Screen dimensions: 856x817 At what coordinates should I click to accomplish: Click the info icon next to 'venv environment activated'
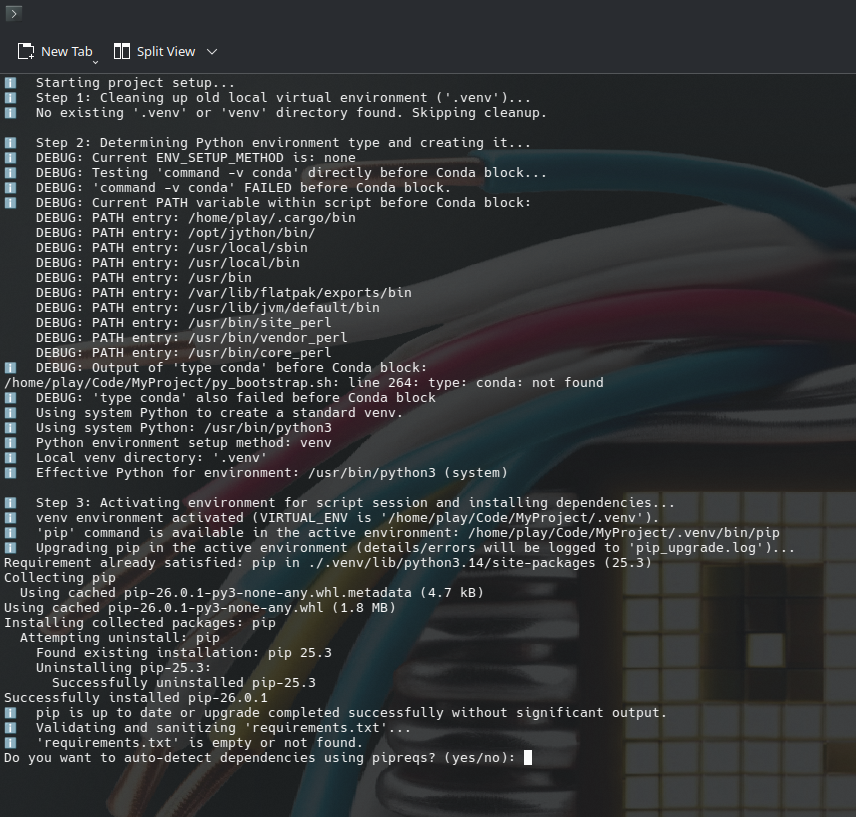pos(10,517)
